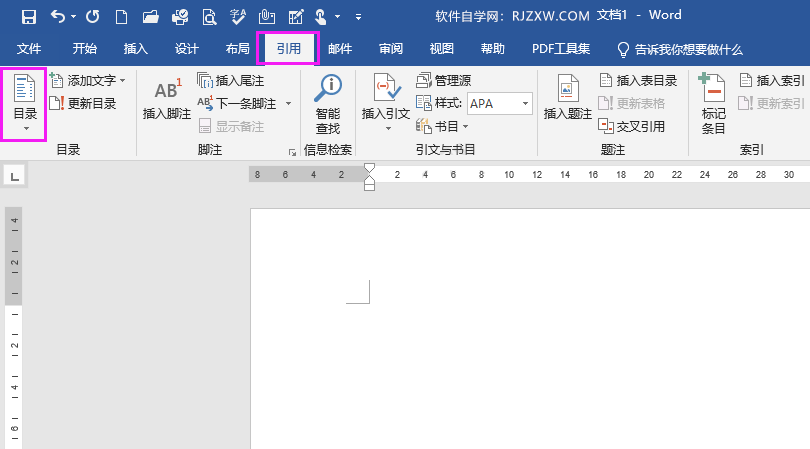
Task: Switch to the 帮助 tab
Action: click(x=492, y=49)
